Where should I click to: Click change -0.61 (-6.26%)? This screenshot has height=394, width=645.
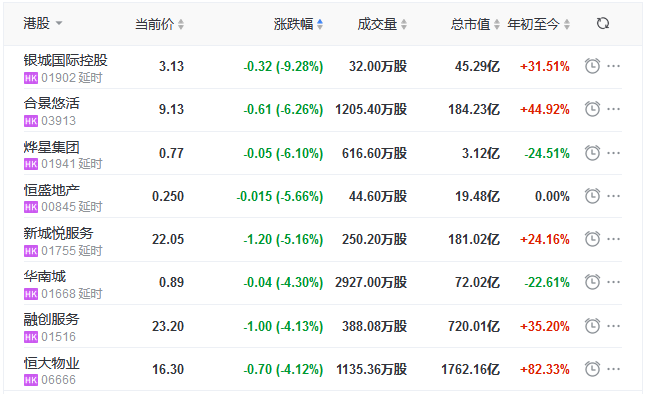coord(283,109)
